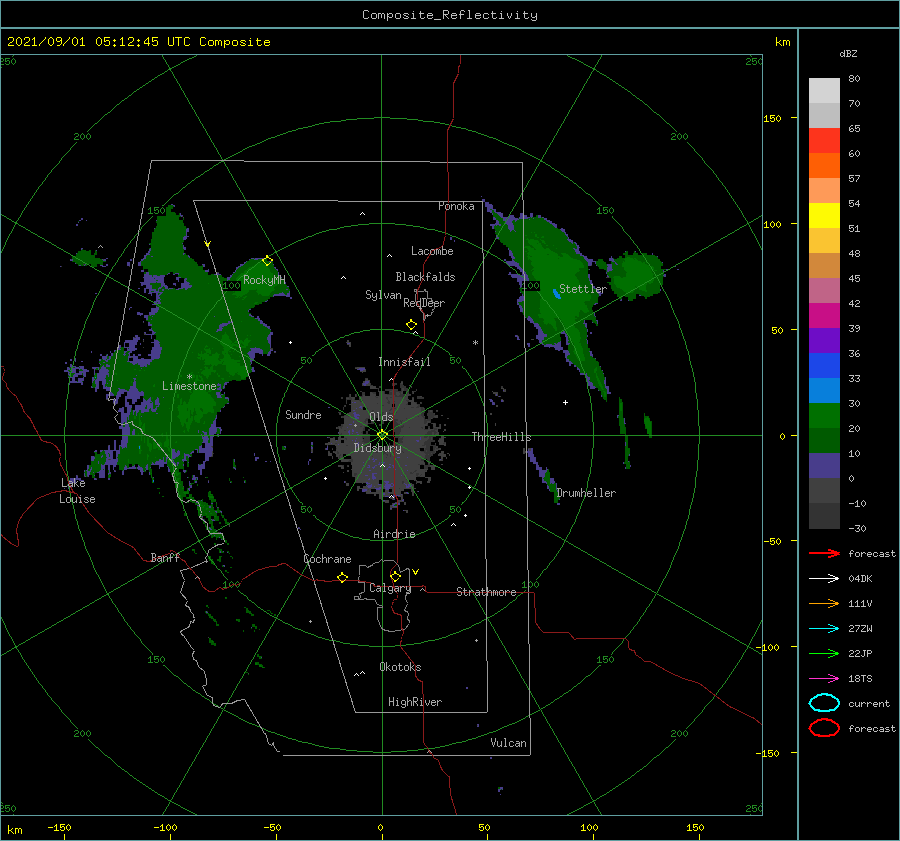900x841 pixels.
Task: Click the Limestone label
Action: [x=189, y=386]
